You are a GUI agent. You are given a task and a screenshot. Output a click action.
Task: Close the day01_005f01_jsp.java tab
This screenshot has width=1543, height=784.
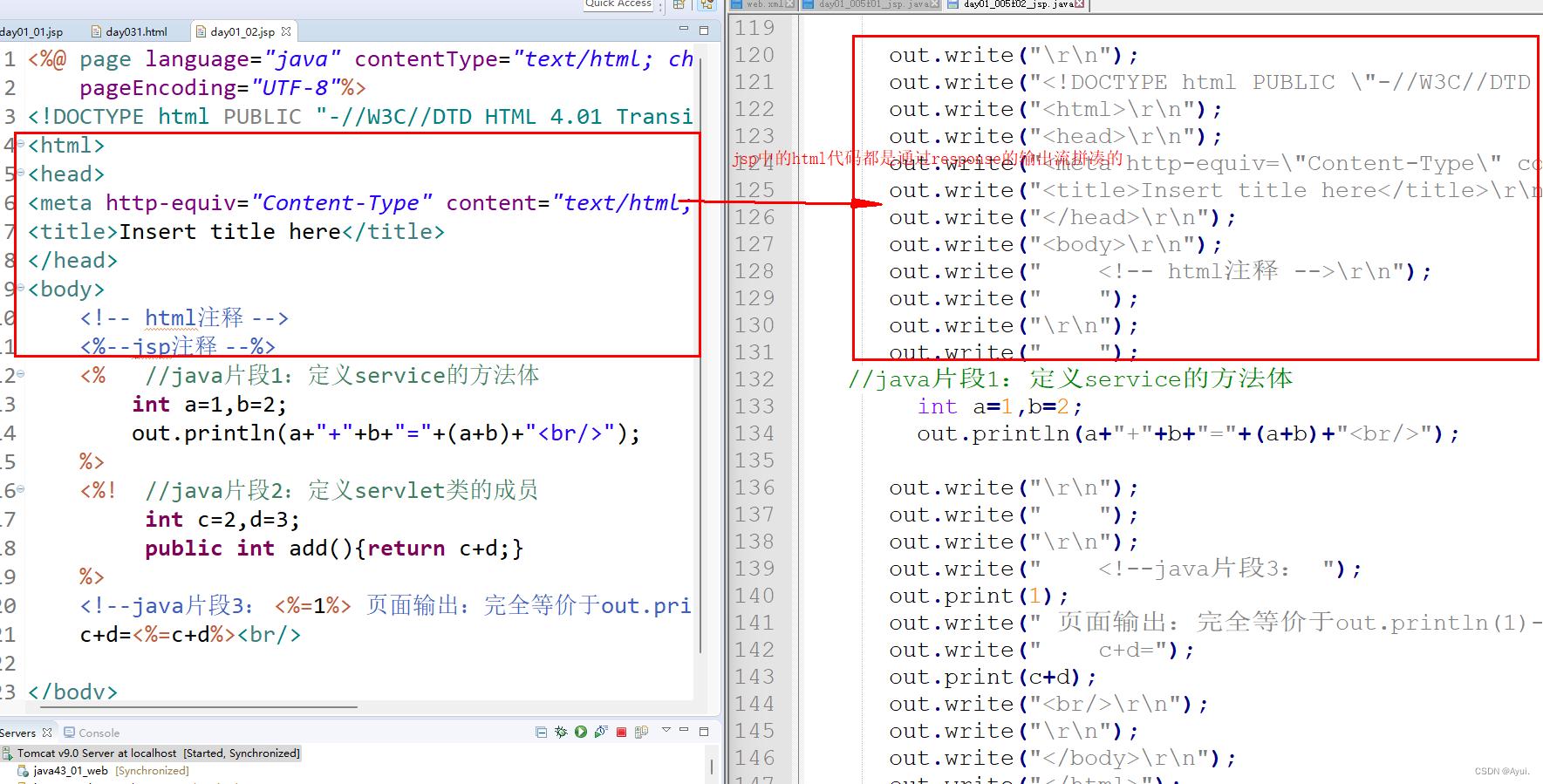point(935,4)
